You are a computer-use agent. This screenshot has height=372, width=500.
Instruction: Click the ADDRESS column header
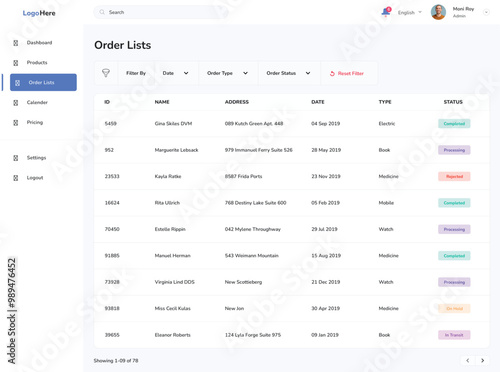[237, 102]
